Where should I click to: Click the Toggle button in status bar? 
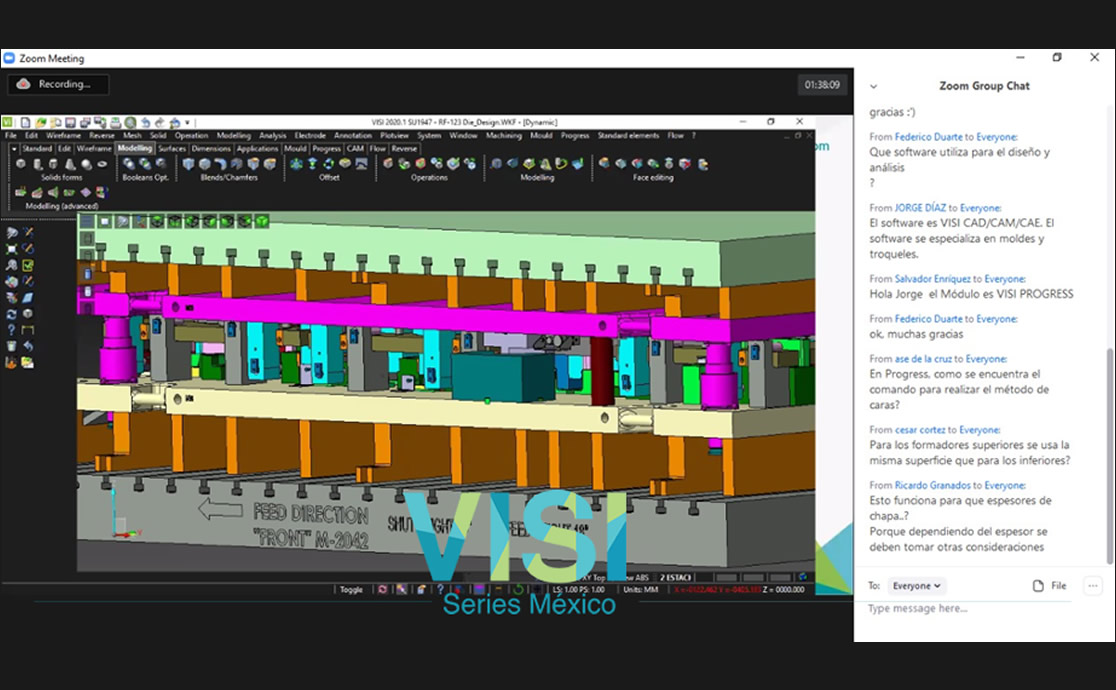351,590
